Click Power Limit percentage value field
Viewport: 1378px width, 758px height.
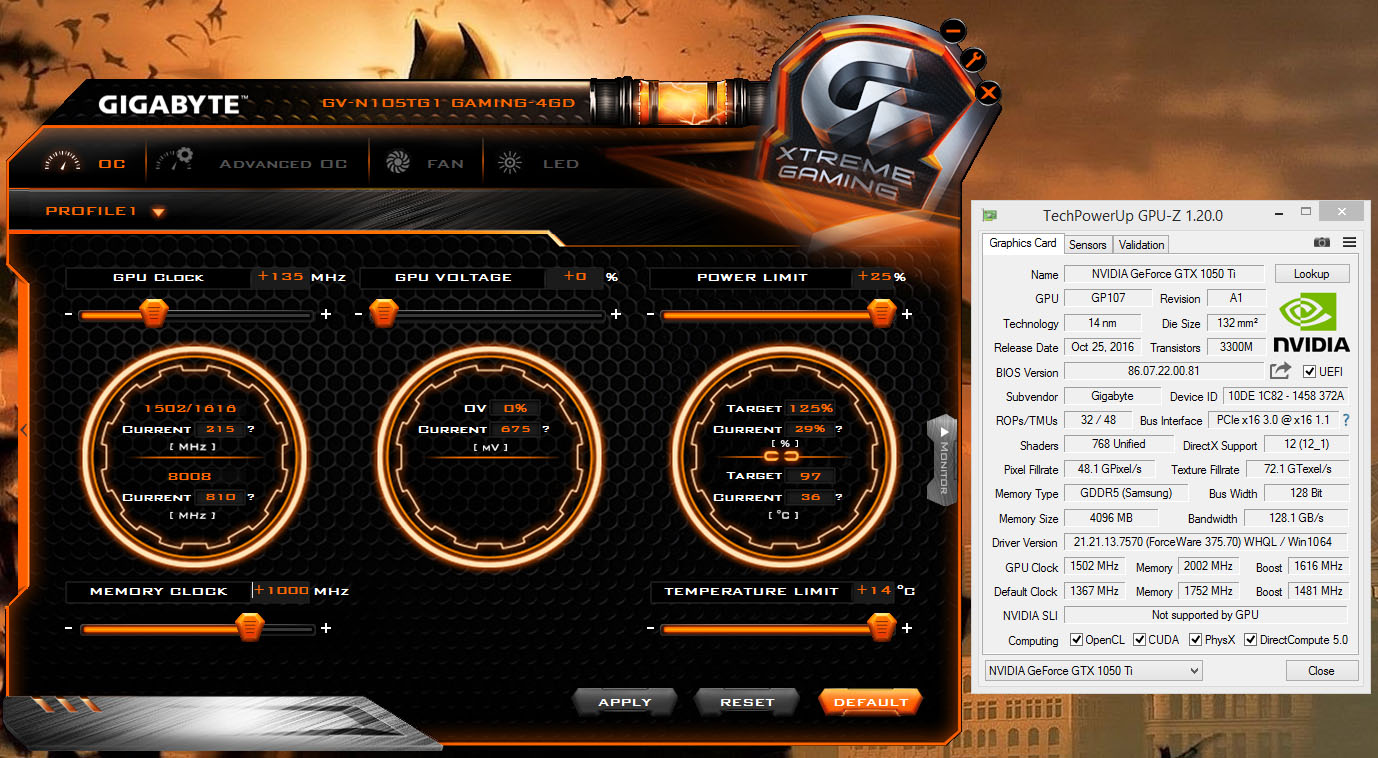click(x=872, y=277)
